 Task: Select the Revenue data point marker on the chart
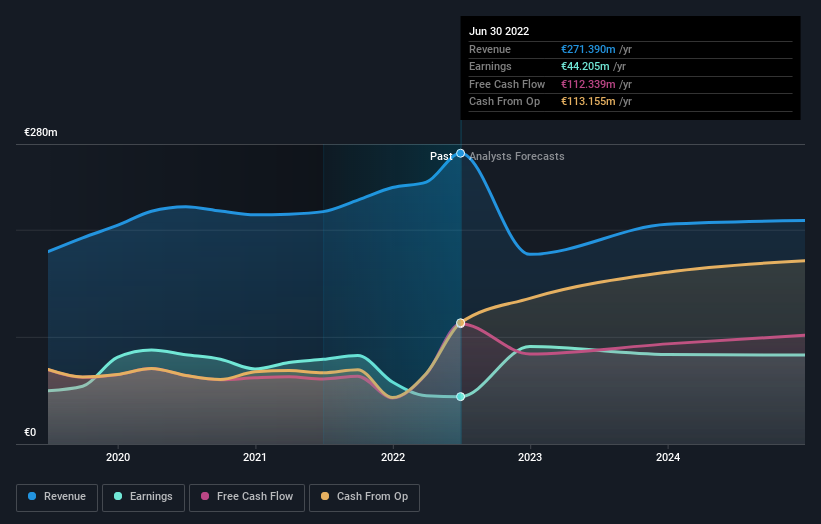pyautogui.click(x=460, y=153)
